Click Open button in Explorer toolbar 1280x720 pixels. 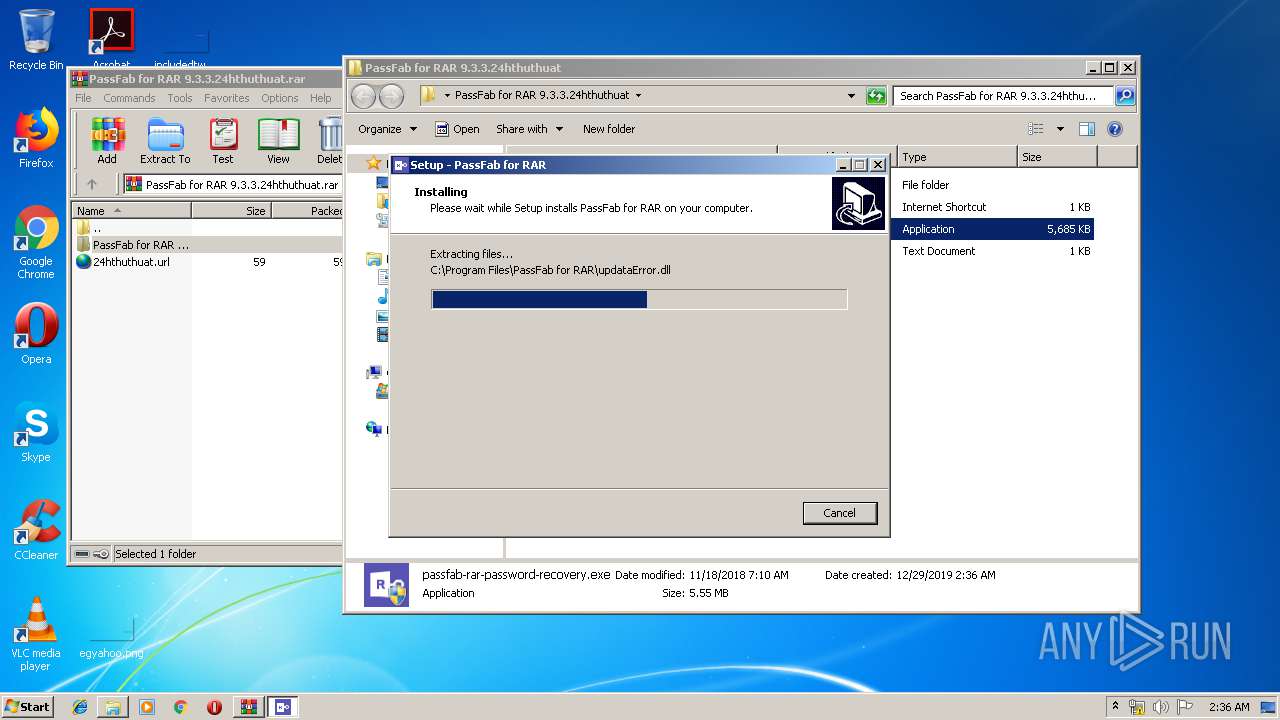pyautogui.click(x=458, y=129)
